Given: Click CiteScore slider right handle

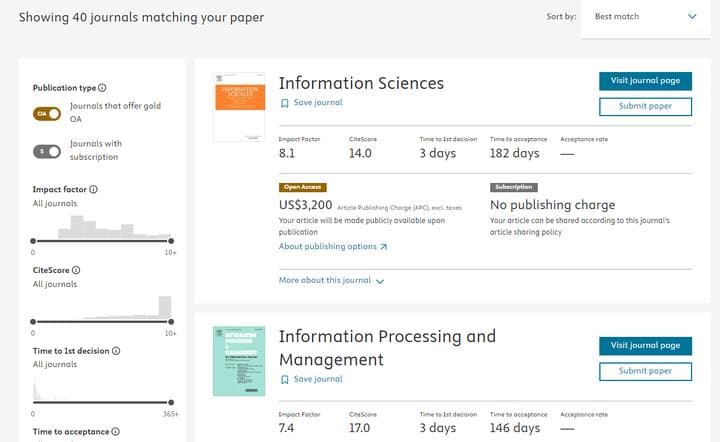Looking at the screenshot, I should coord(171,322).
